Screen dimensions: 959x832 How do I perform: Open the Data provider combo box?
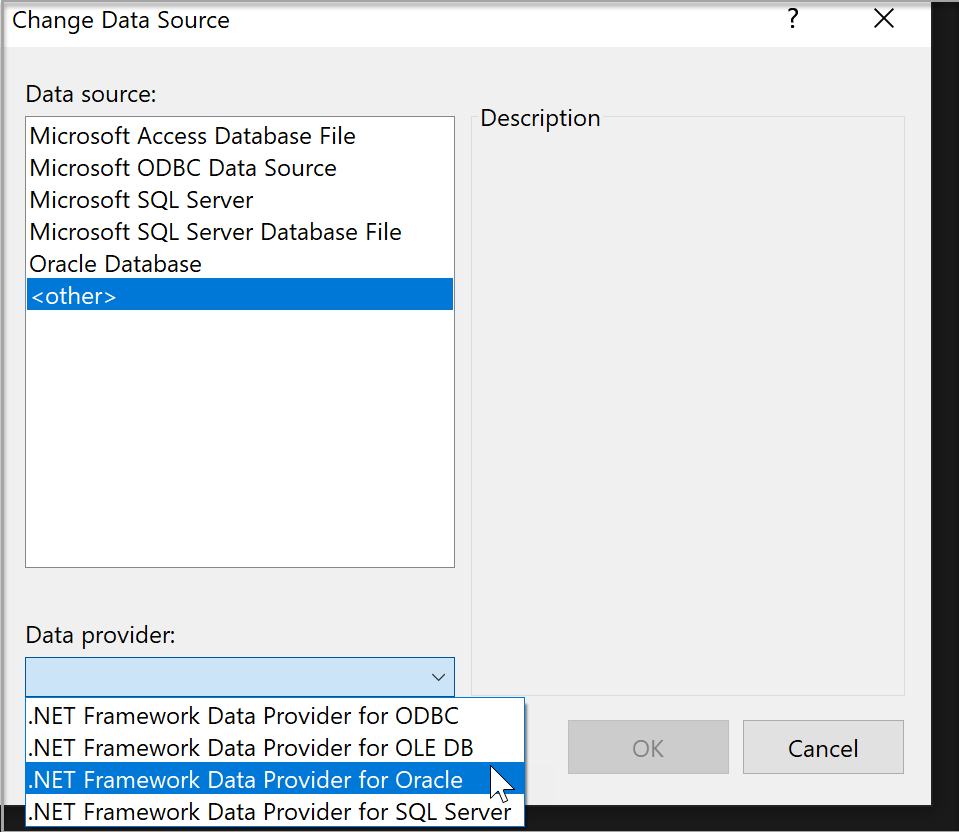[x=240, y=677]
